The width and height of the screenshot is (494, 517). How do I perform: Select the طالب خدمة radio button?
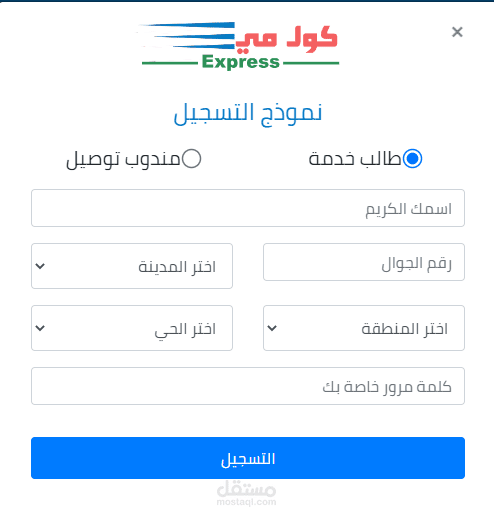[412, 158]
